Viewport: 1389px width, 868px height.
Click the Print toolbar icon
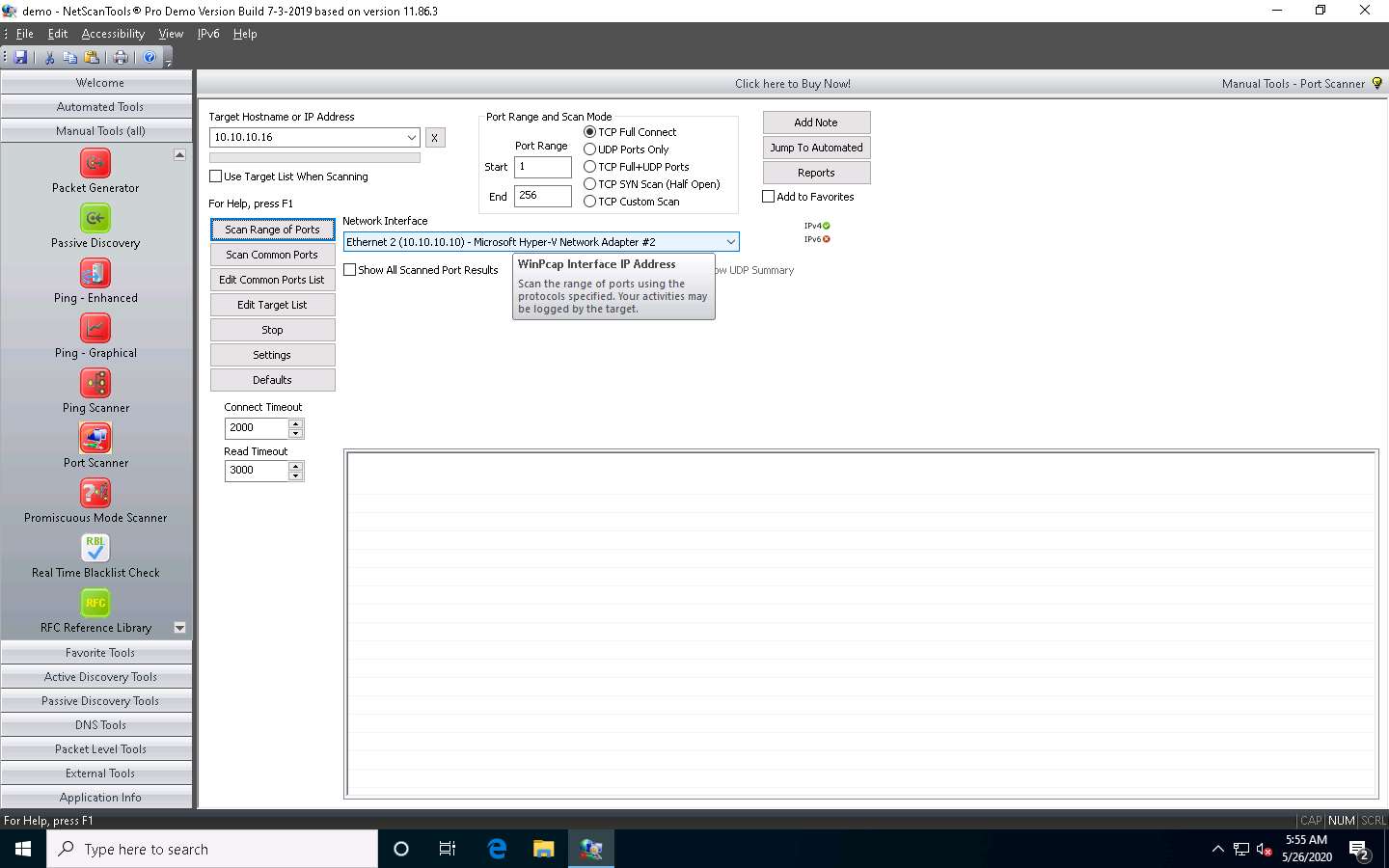[x=121, y=58]
